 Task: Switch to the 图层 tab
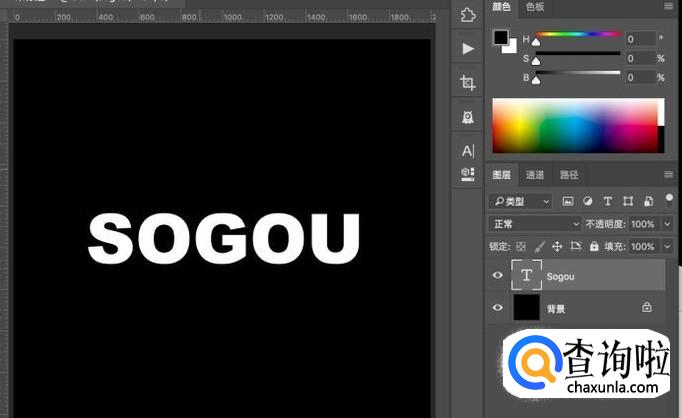tap(501, 175)
